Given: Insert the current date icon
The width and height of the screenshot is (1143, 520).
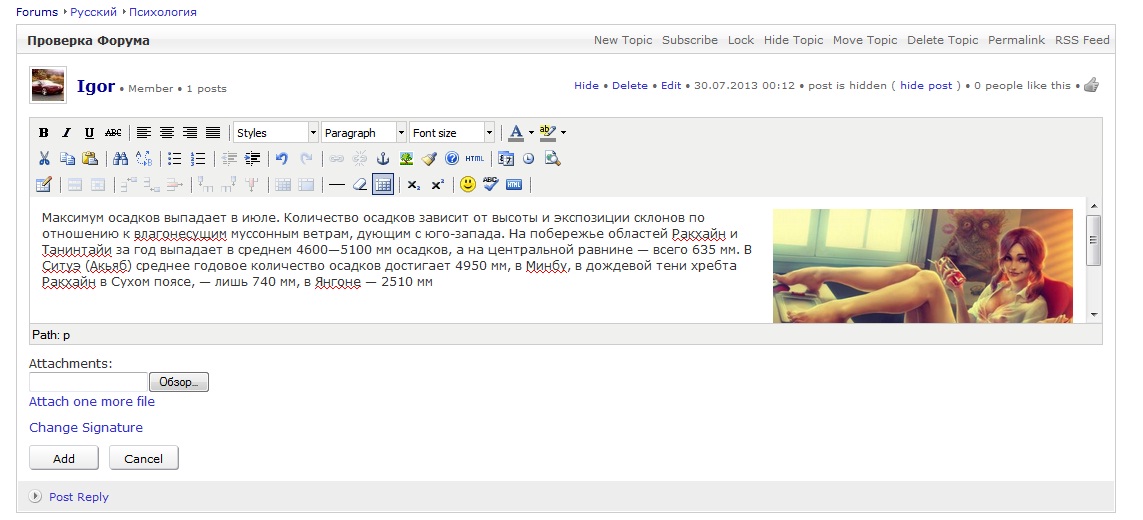Looking at the screenshot, I should point(506,158).
